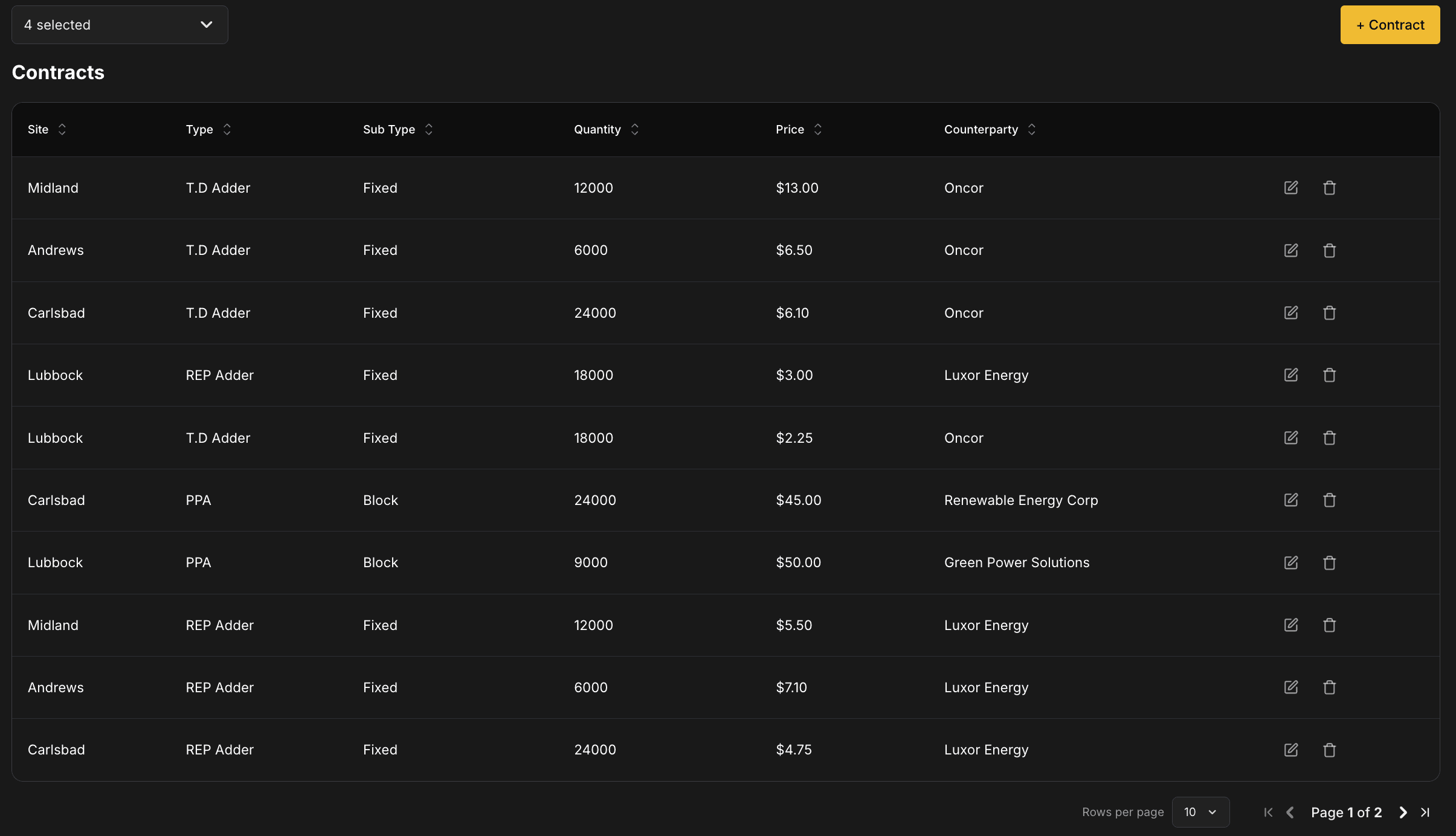Edit the Andrews REP Adder contract
The width and height of the screenshot is (1456, 836).
[1290, 687]
